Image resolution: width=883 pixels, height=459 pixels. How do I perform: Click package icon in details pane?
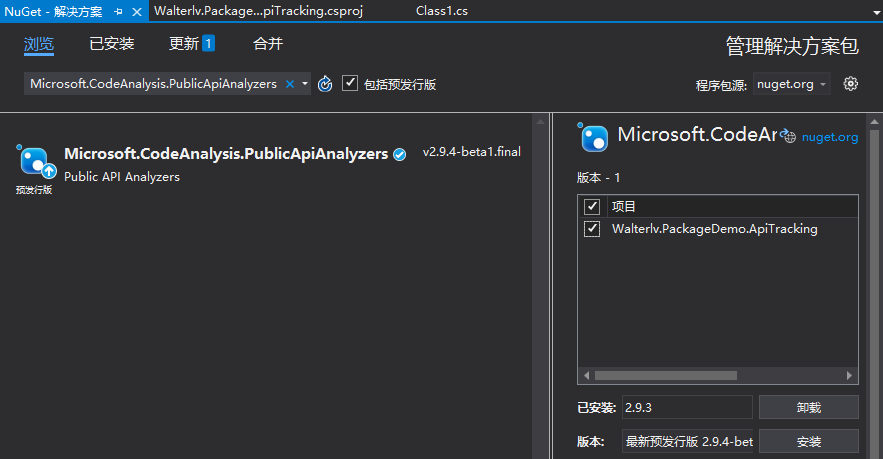tap(593, 137)
